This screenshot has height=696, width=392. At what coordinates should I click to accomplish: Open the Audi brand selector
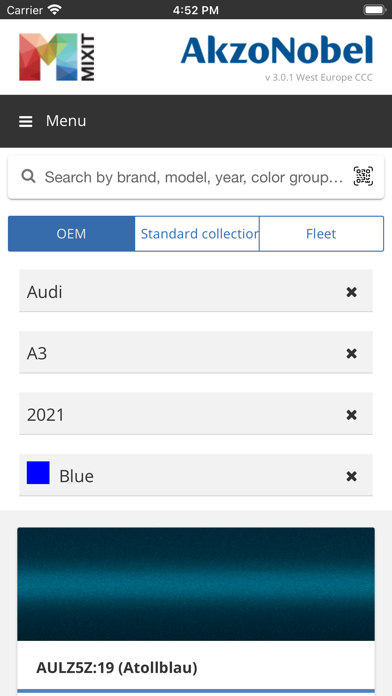(x=196, y=291)
